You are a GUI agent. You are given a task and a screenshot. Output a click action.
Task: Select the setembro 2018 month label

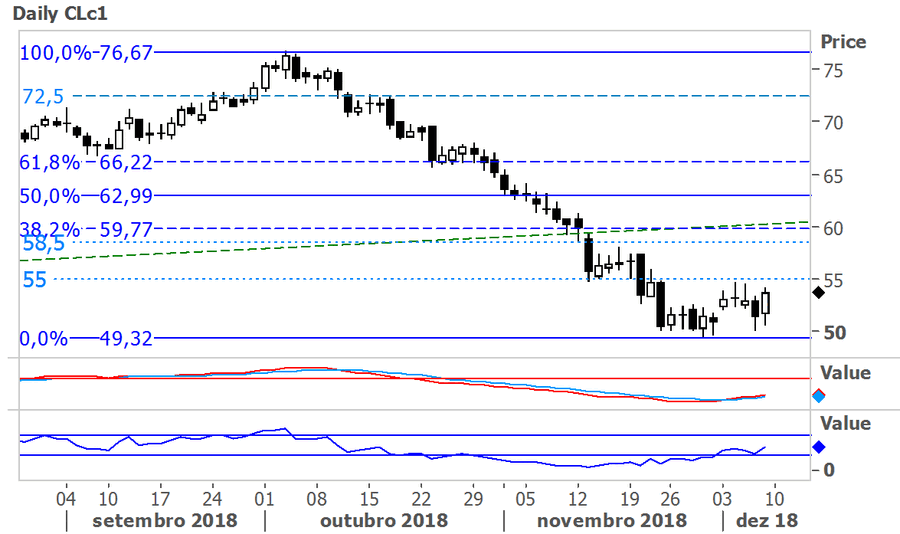point(164,520)
